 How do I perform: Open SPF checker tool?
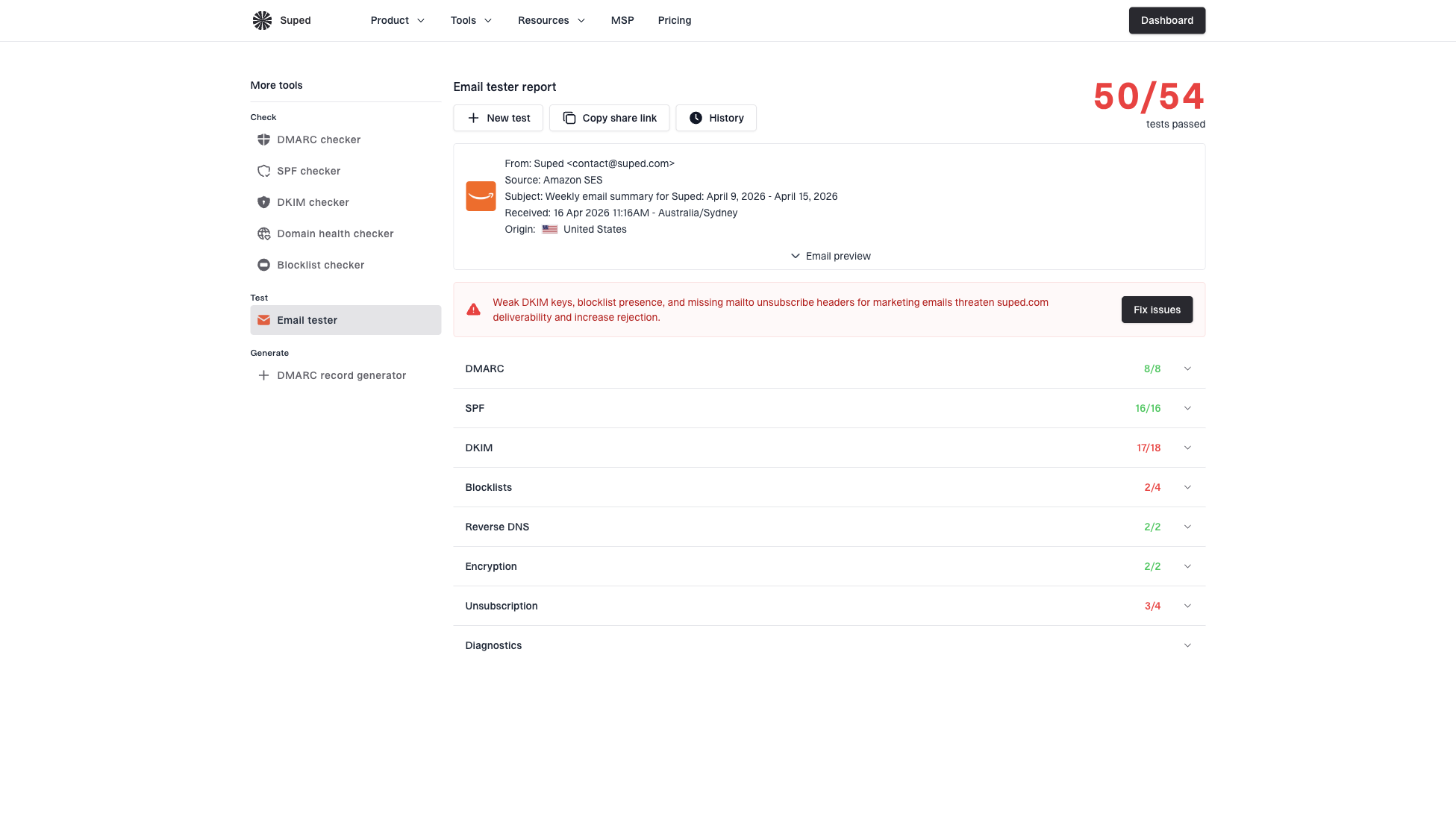(x=346, y=171)
